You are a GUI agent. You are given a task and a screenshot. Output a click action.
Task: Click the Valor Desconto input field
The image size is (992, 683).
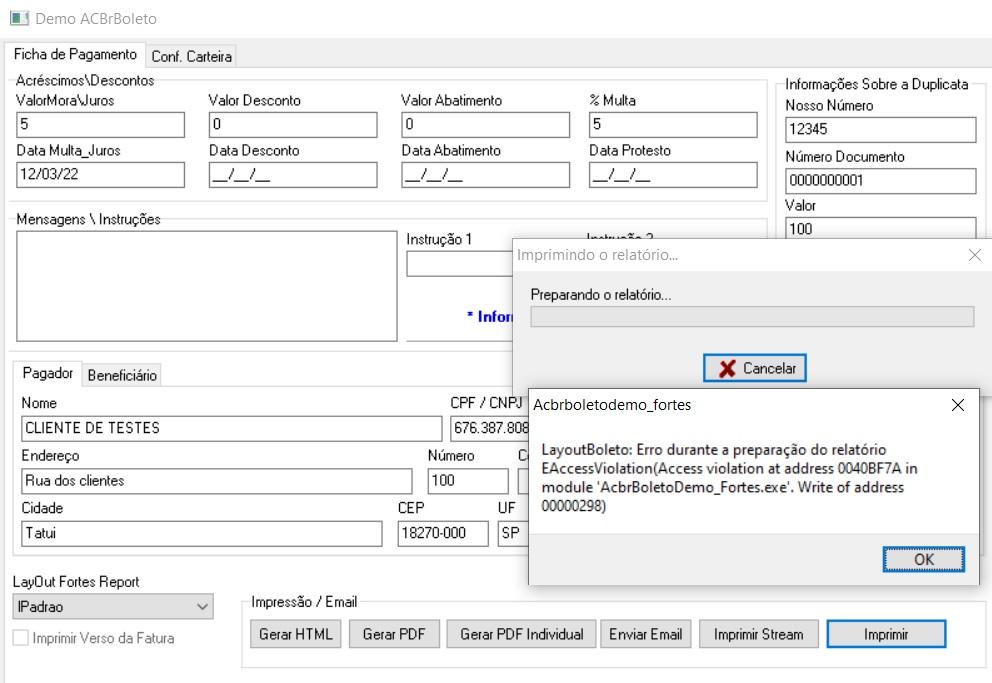(293, 125)
